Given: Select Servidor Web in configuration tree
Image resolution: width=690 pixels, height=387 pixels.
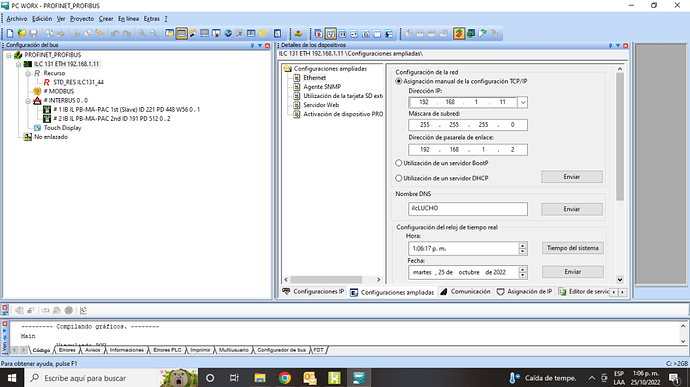Looking at the screenshot, I should pyautogui.click(x=321, y=105).
